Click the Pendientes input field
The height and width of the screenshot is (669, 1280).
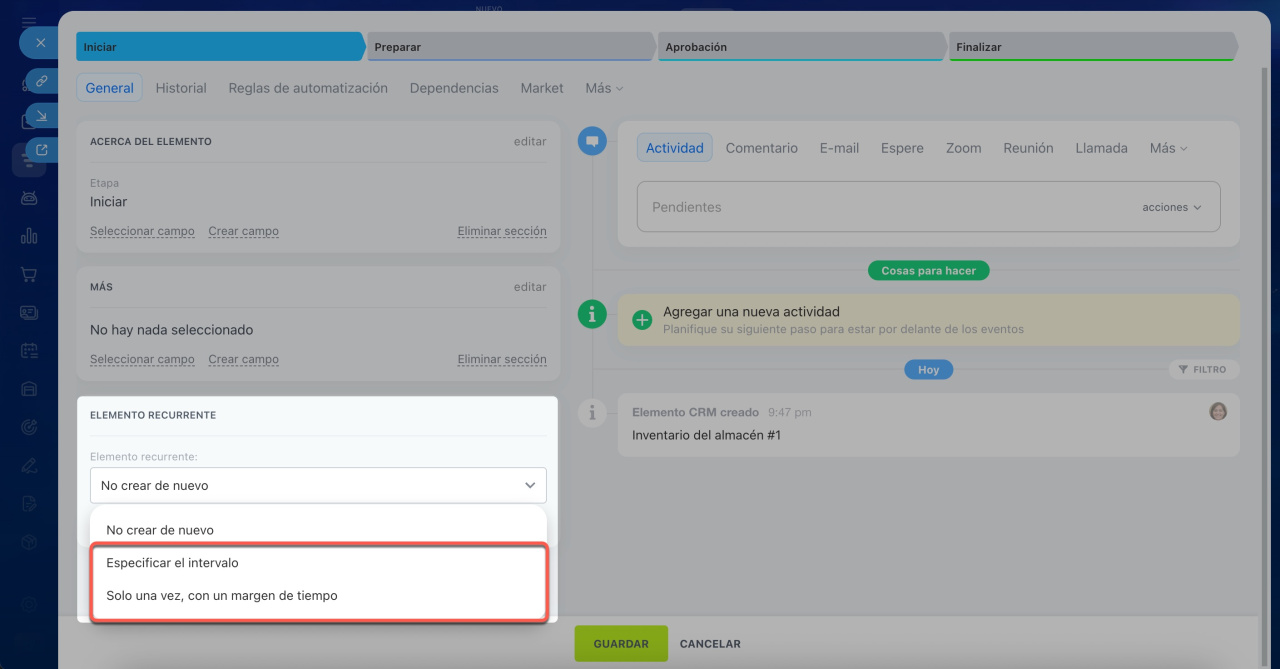880,207
